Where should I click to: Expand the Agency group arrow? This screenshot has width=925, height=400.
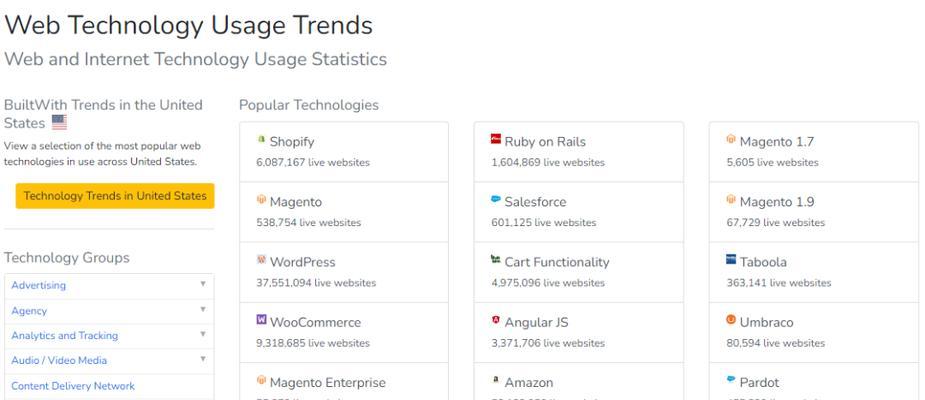[203, 310]
